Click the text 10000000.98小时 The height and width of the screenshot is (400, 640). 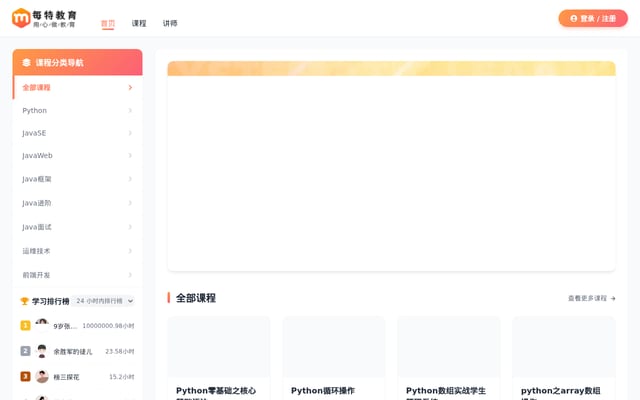coord(108,326)
